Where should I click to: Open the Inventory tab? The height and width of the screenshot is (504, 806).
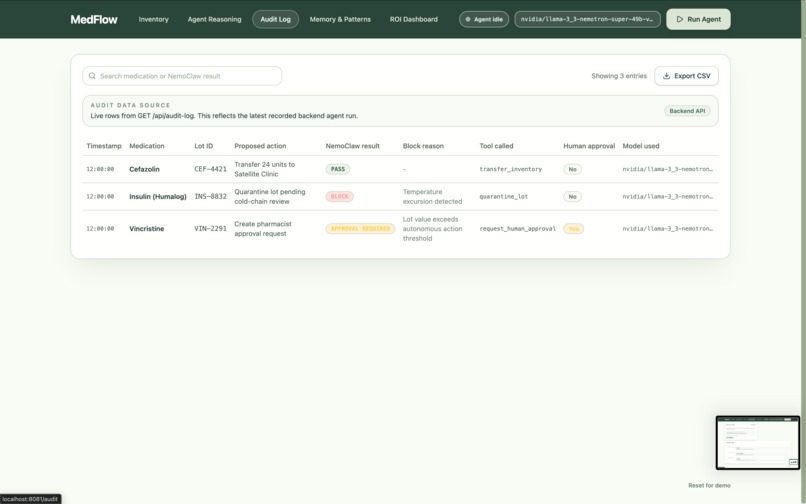point(153,19)
